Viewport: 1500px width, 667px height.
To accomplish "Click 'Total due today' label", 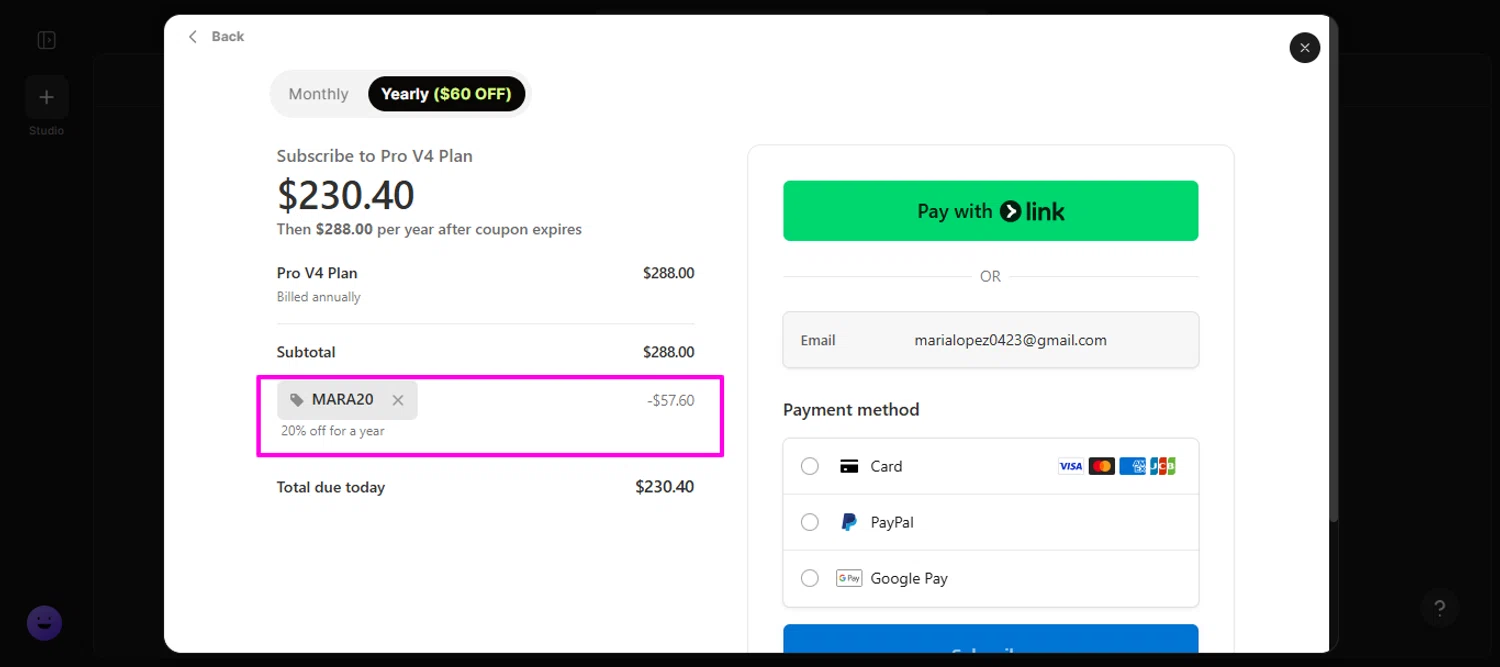I will point(331,487).
